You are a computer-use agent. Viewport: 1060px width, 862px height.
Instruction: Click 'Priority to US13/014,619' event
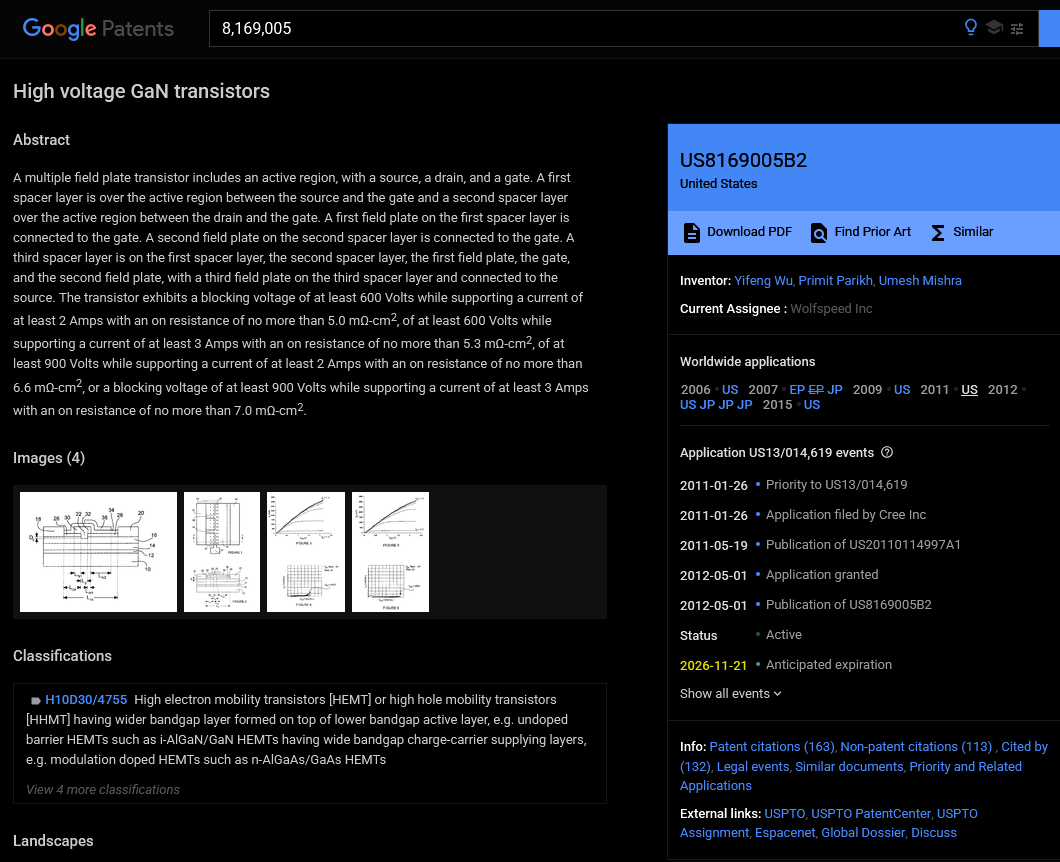coord(836,485)
